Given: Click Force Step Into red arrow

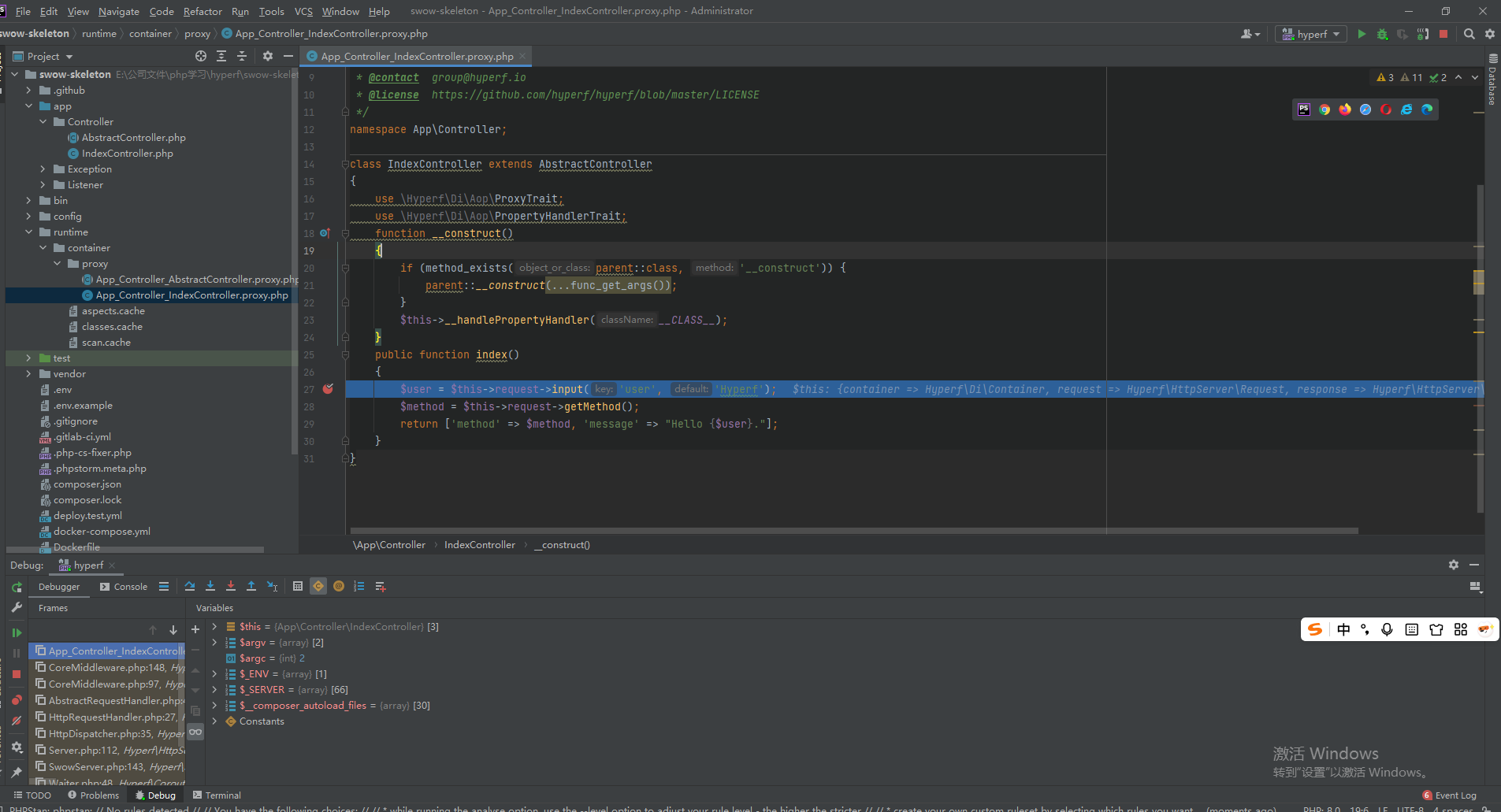Looking at the screenshot, I should (x=231, y=586).
